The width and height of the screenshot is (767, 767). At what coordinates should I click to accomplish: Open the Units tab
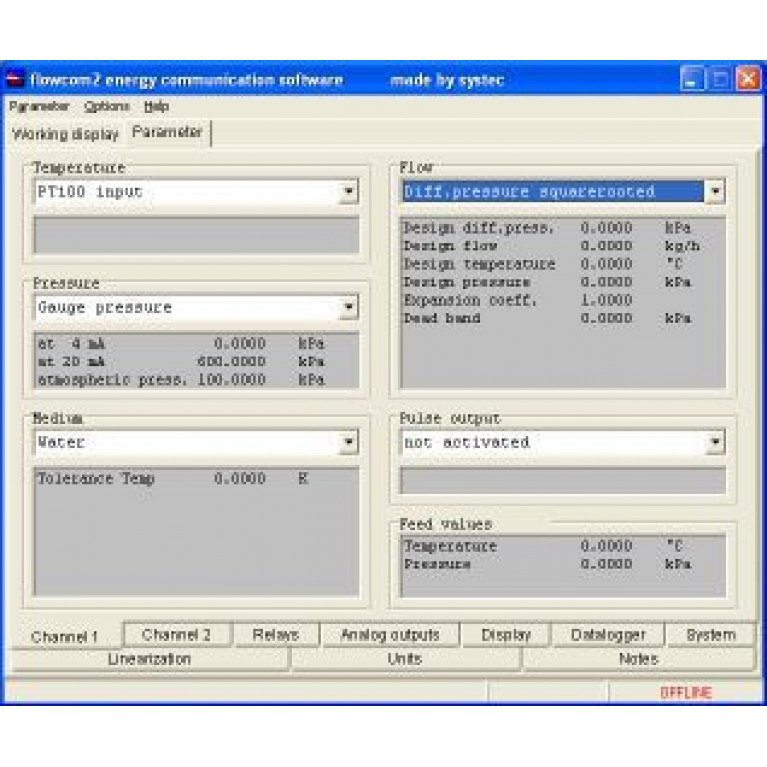pyautogui.click(x=404, y=659)
